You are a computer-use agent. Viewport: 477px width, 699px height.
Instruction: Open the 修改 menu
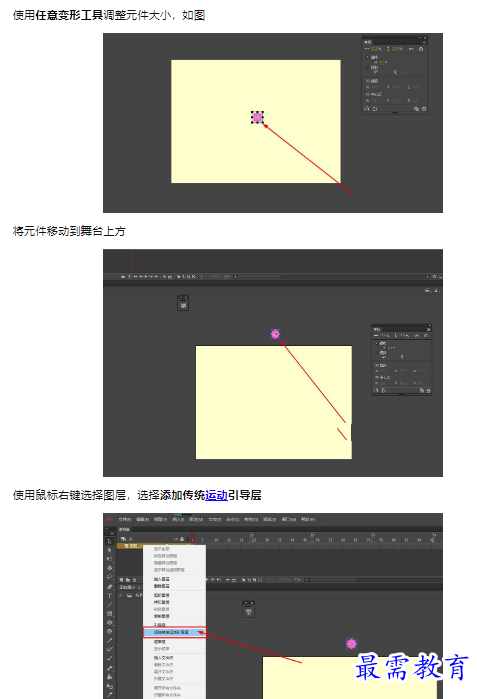196,519
